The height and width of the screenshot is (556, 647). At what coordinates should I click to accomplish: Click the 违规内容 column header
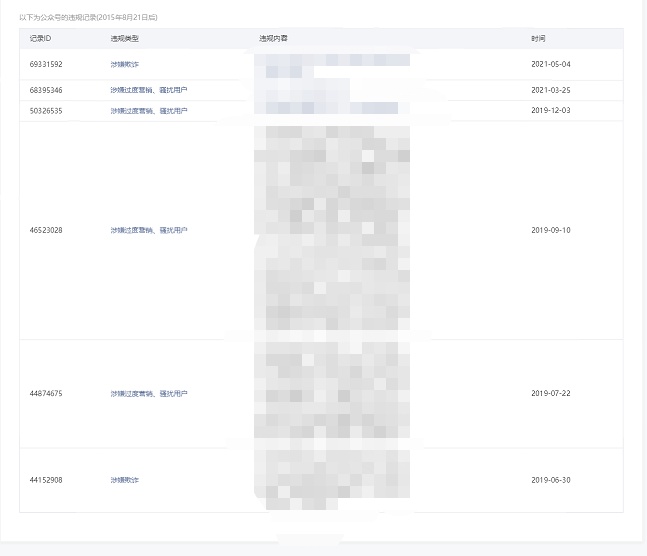point(274,38)
